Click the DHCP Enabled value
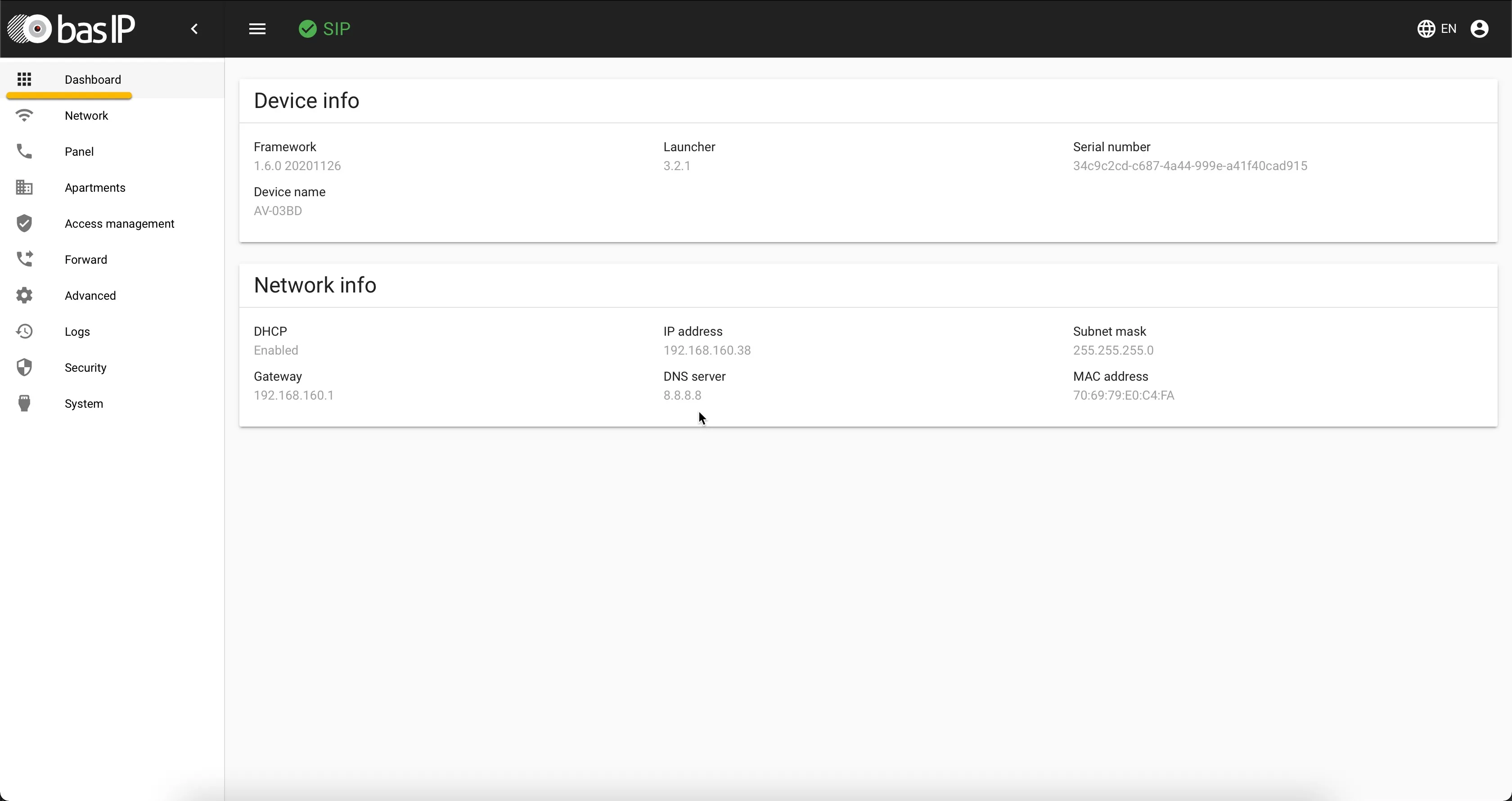 (x=276, y=351)
